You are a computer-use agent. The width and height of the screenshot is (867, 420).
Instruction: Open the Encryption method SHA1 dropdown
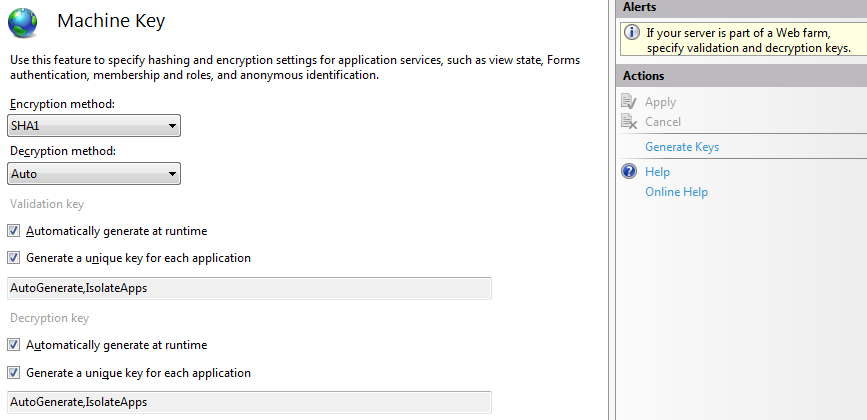[94, 126]
